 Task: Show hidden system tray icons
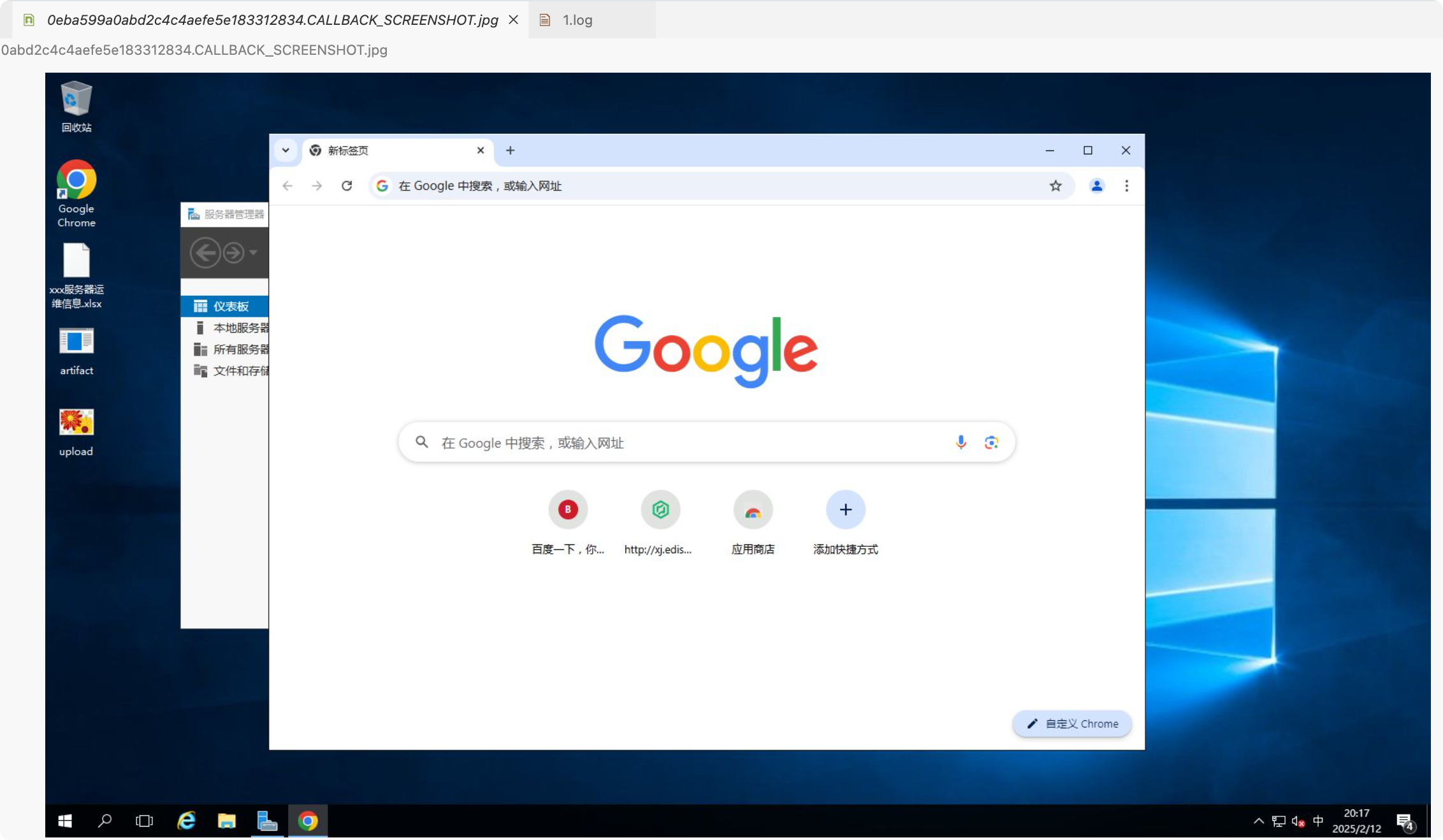click(1259, 821)
